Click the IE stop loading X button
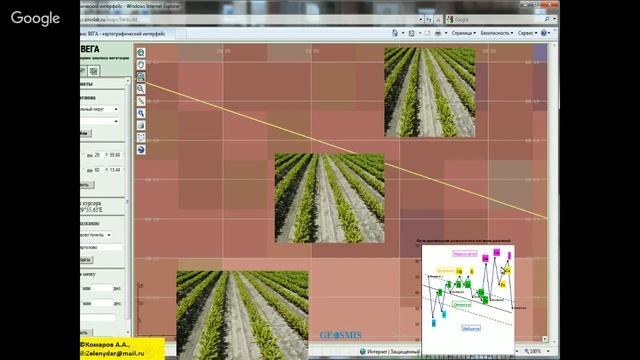The height and width of the screenshot is (360, 640). (438, 19)
